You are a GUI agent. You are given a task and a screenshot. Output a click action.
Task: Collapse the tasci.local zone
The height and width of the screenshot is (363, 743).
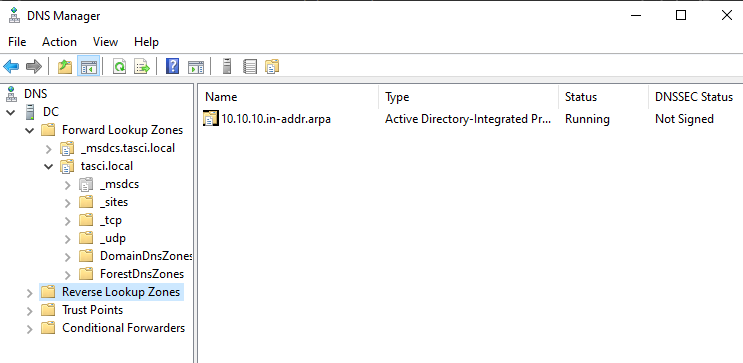(48, 166)
